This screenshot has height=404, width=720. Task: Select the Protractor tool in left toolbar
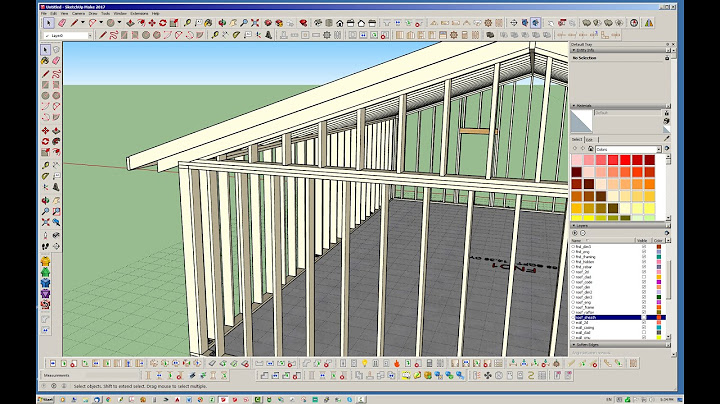coord(45,176)
